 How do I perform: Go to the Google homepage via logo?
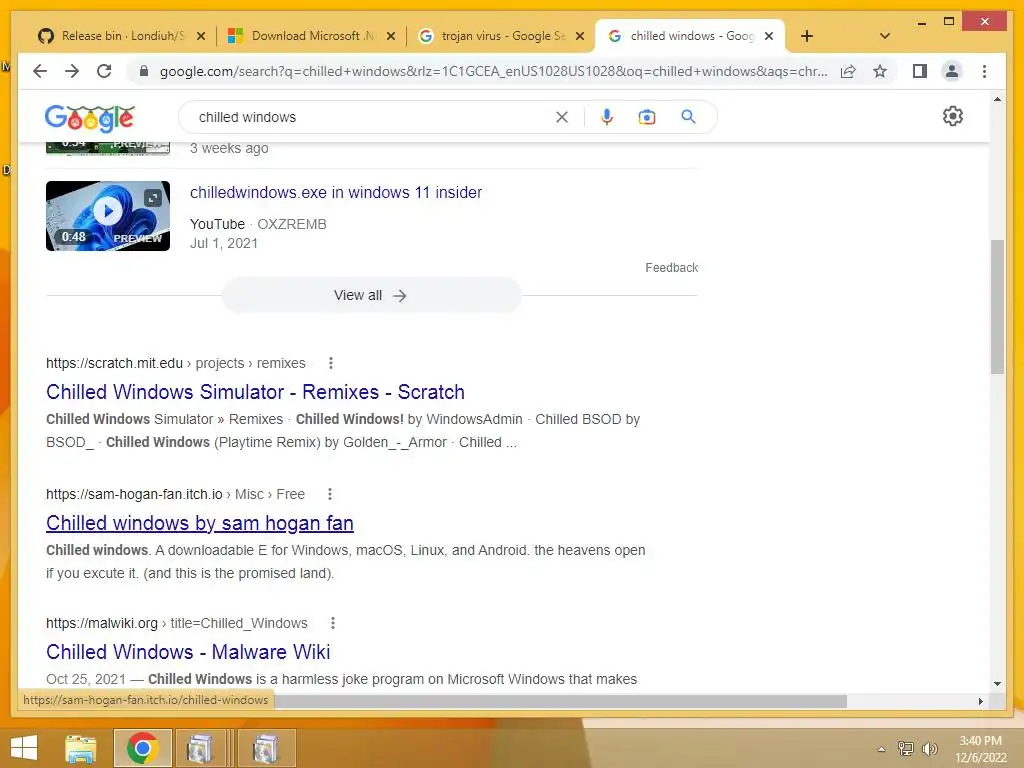(89, 118)
